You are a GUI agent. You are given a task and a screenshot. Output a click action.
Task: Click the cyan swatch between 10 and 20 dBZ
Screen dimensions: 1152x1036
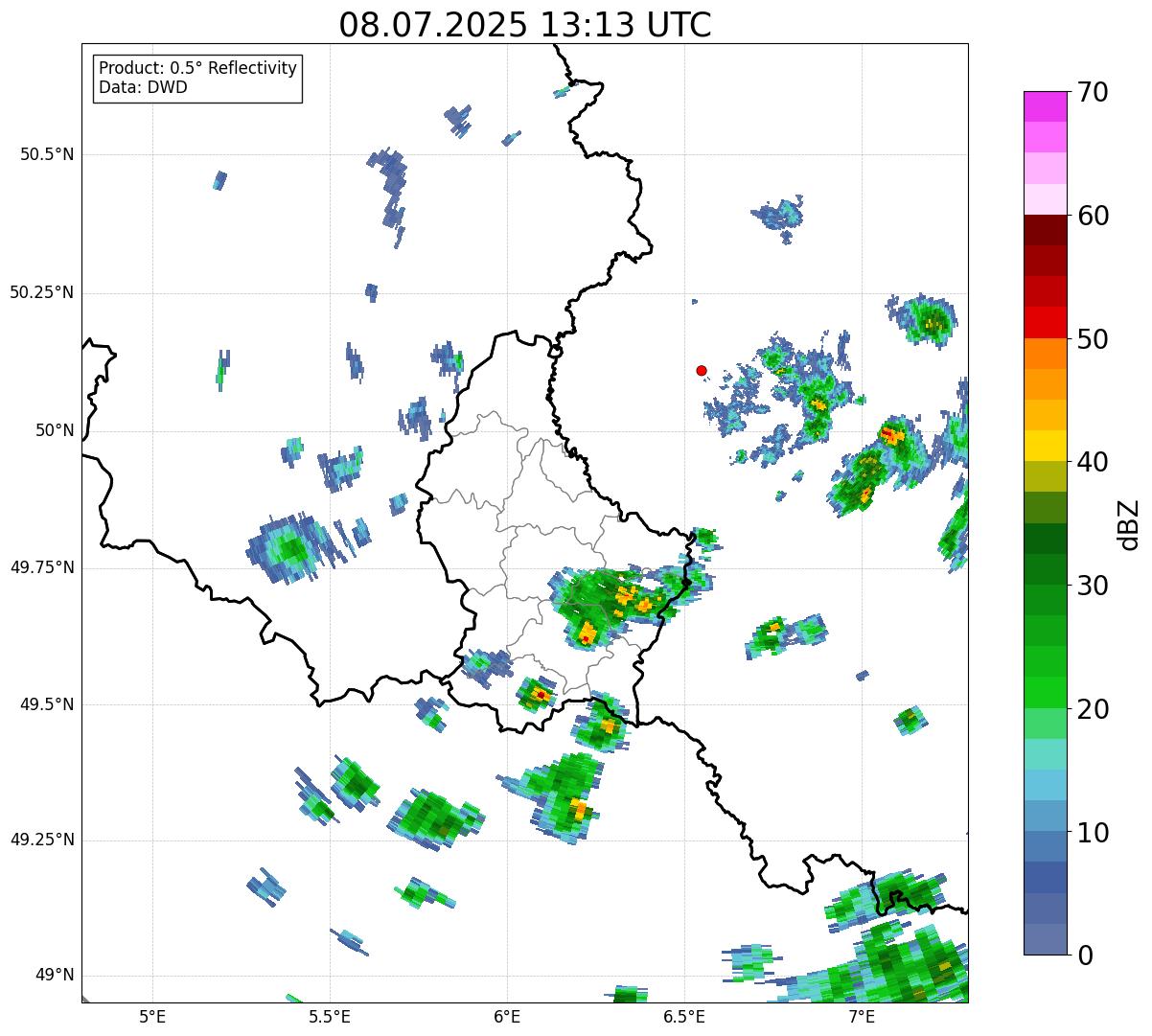pyautogui.click(x=1045, y=785)
